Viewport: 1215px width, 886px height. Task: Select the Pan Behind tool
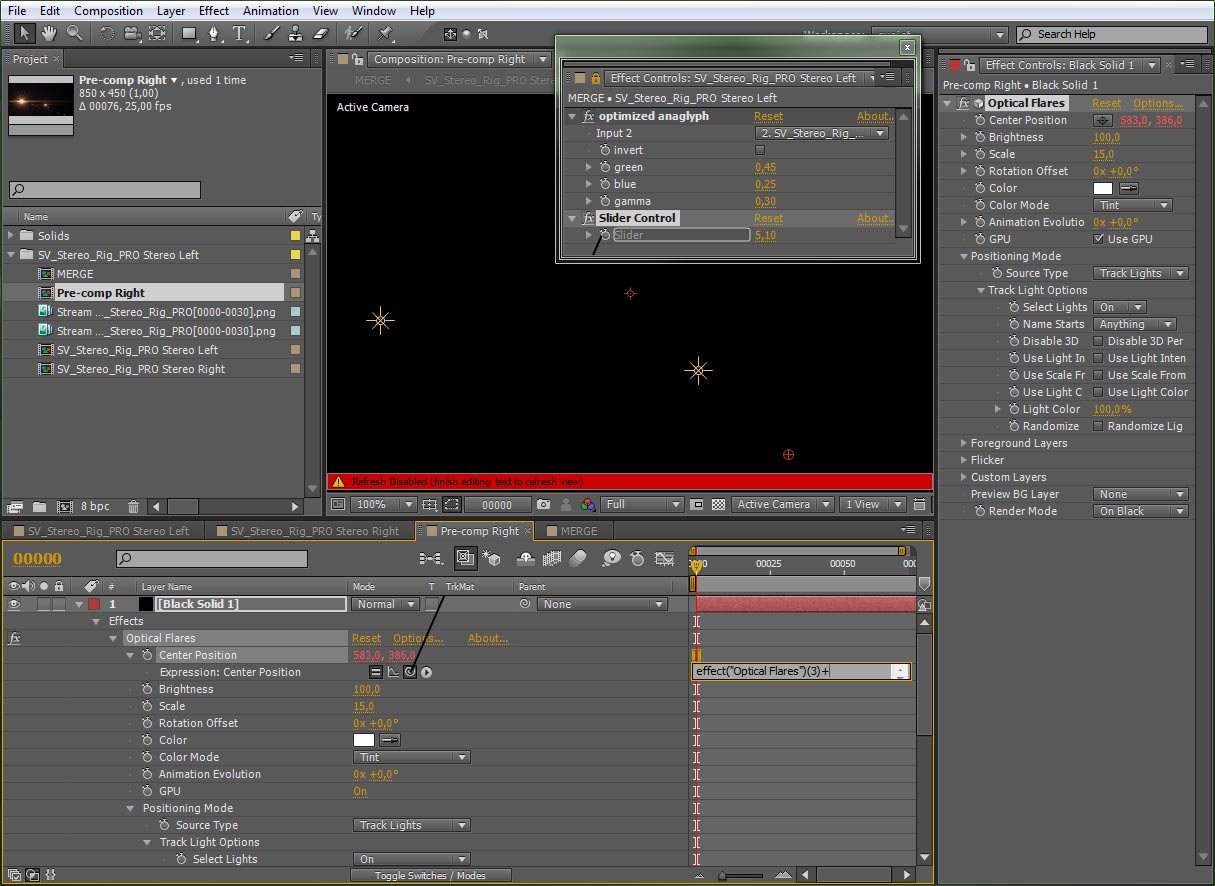(157, 33)
